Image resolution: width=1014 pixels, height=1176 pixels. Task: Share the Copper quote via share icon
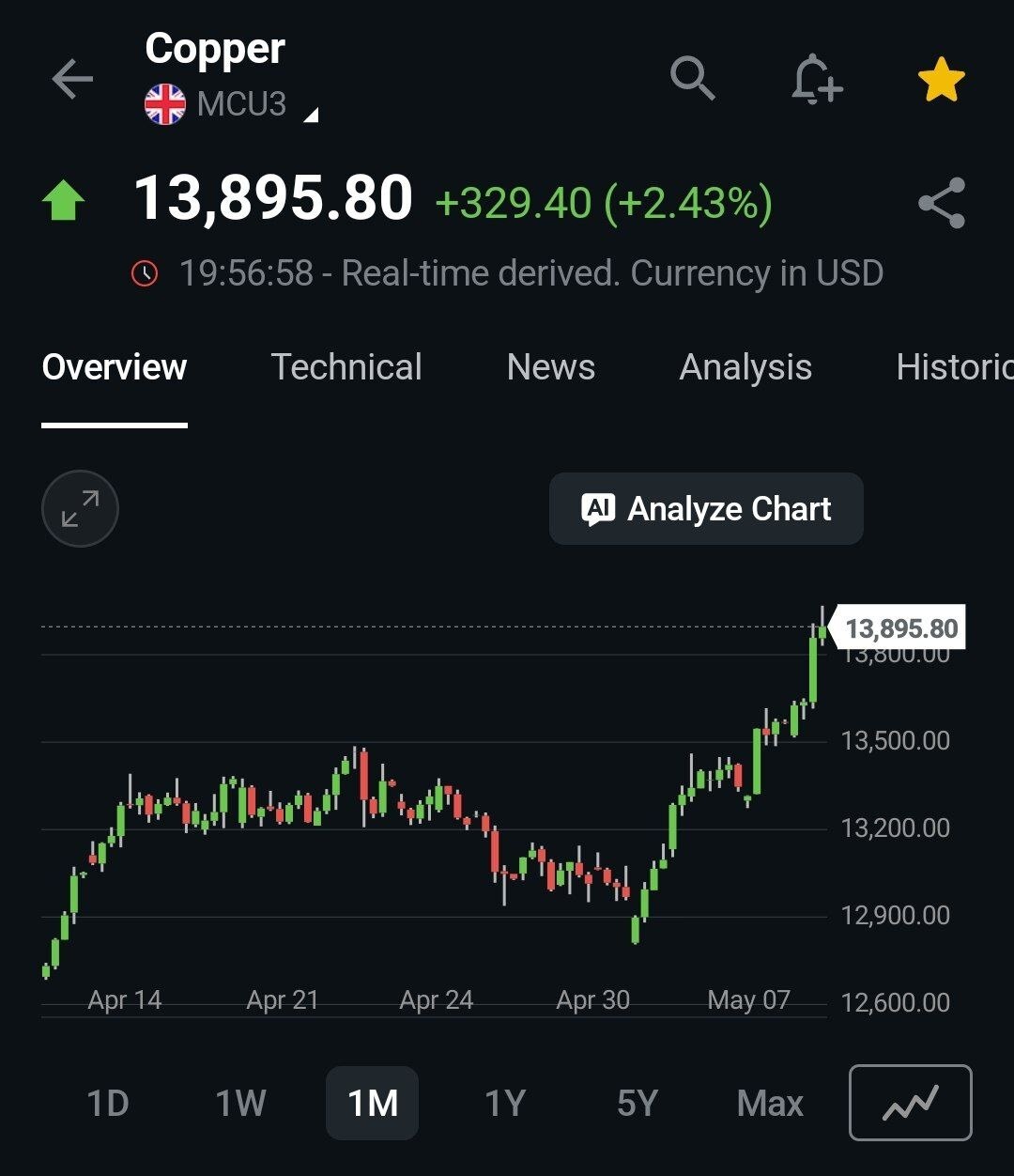point(942,203)
